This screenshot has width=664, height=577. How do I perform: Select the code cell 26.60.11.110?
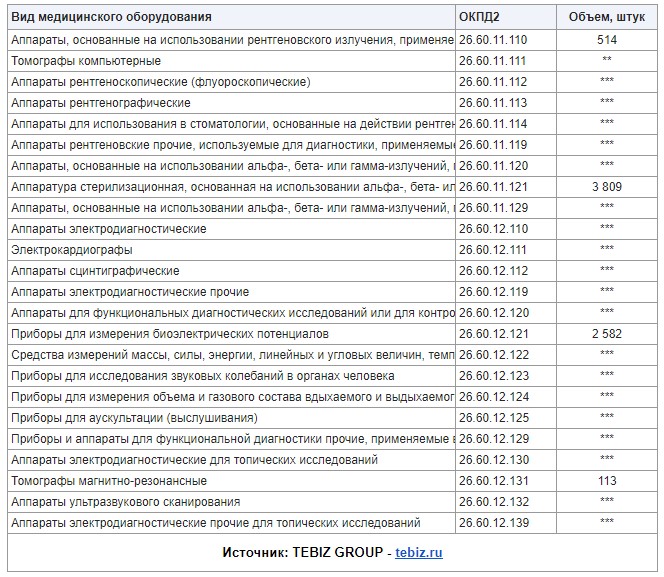tap(506, 40)
